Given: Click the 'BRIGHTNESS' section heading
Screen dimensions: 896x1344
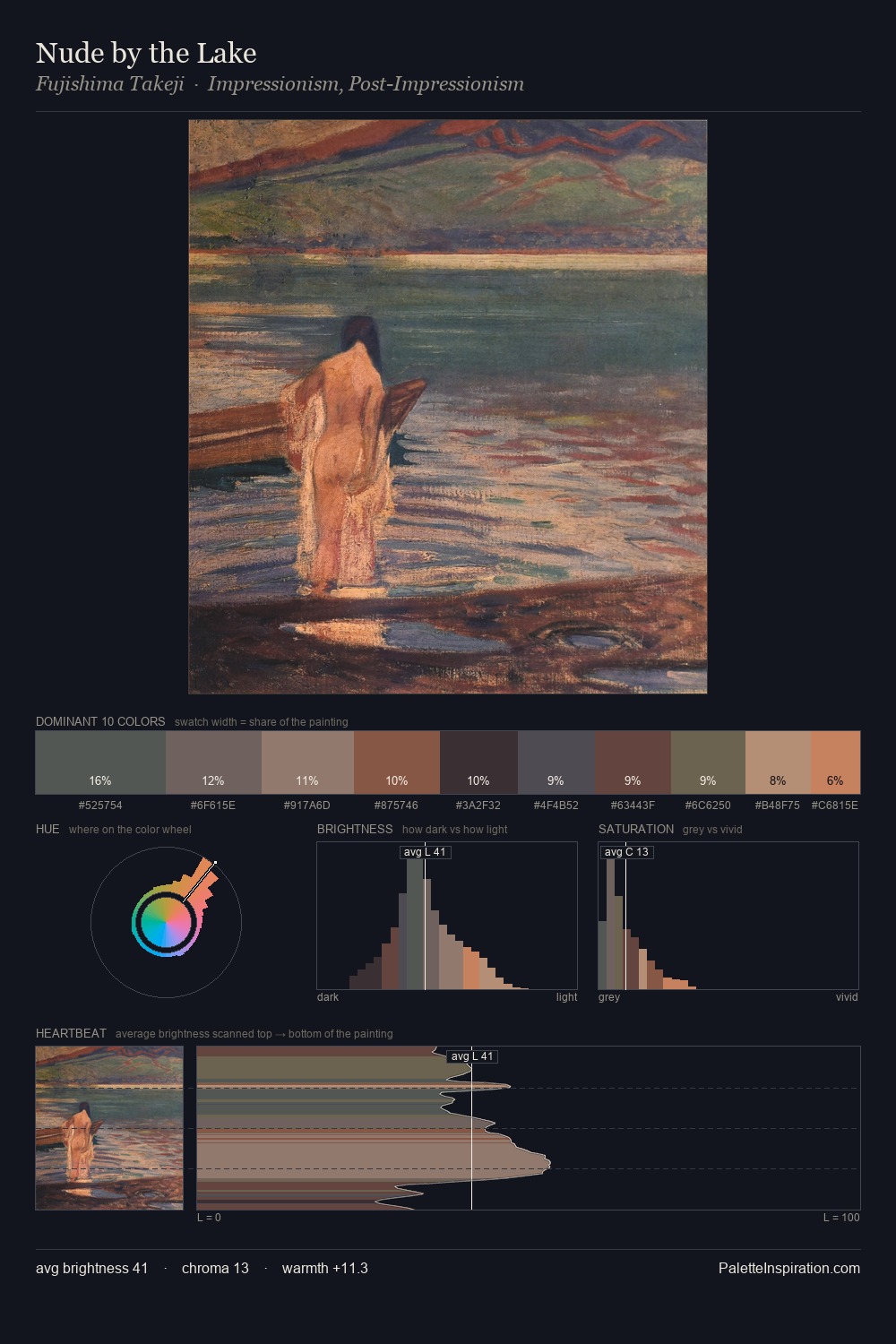Looking at the screenshot, I should click(355, 829).
